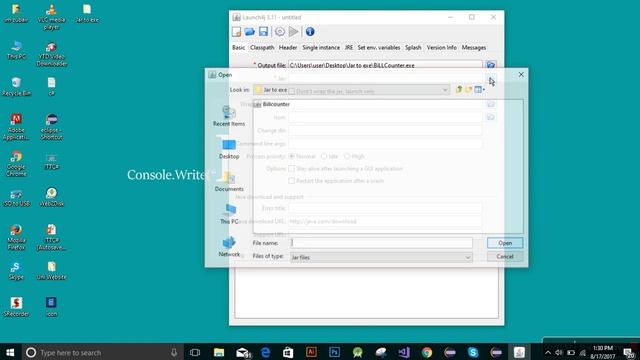
Task: Switch to the Set env. variables tab
Action: (379, 48)
